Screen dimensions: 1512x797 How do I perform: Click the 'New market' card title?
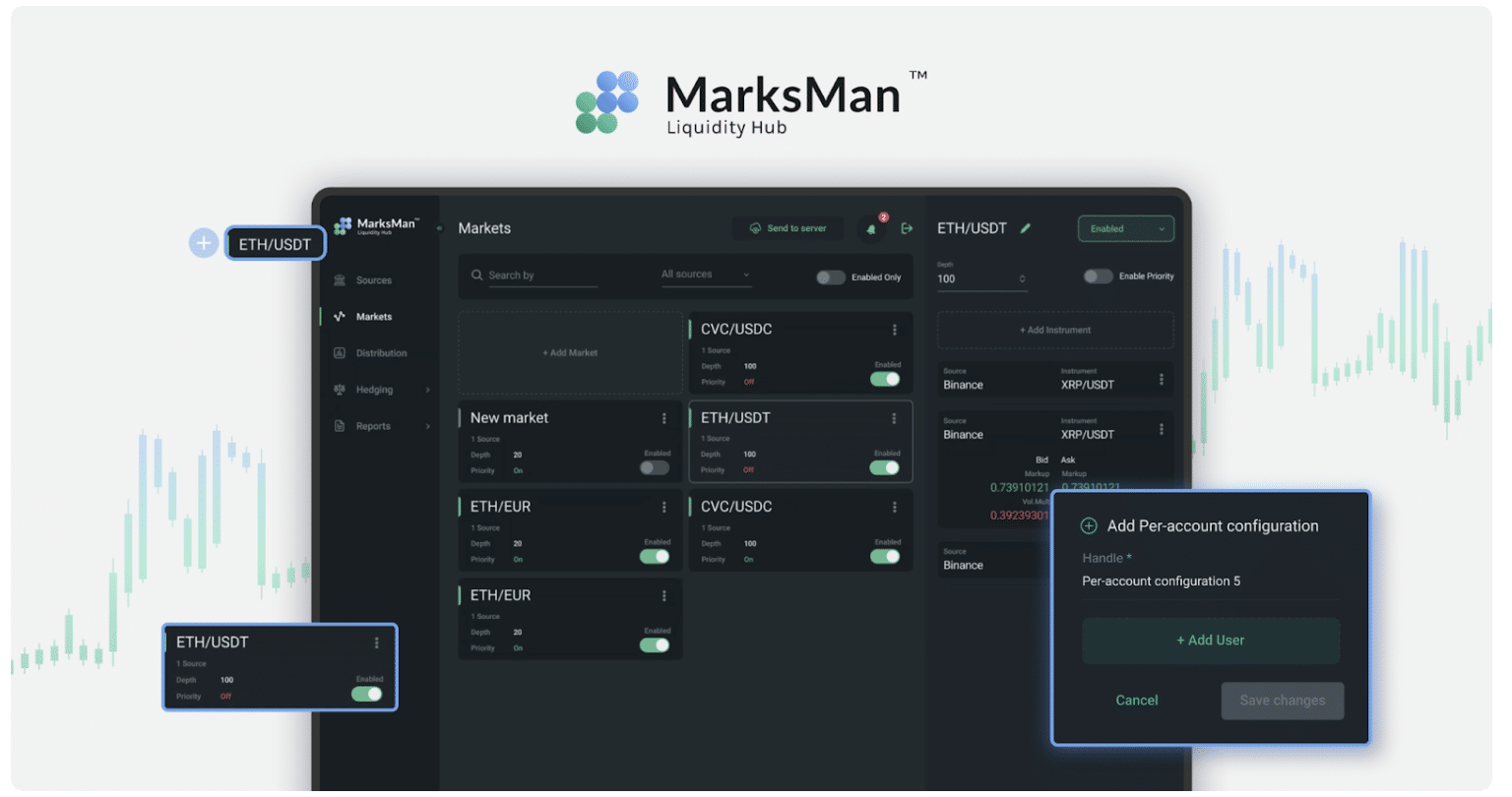(509, 418)
